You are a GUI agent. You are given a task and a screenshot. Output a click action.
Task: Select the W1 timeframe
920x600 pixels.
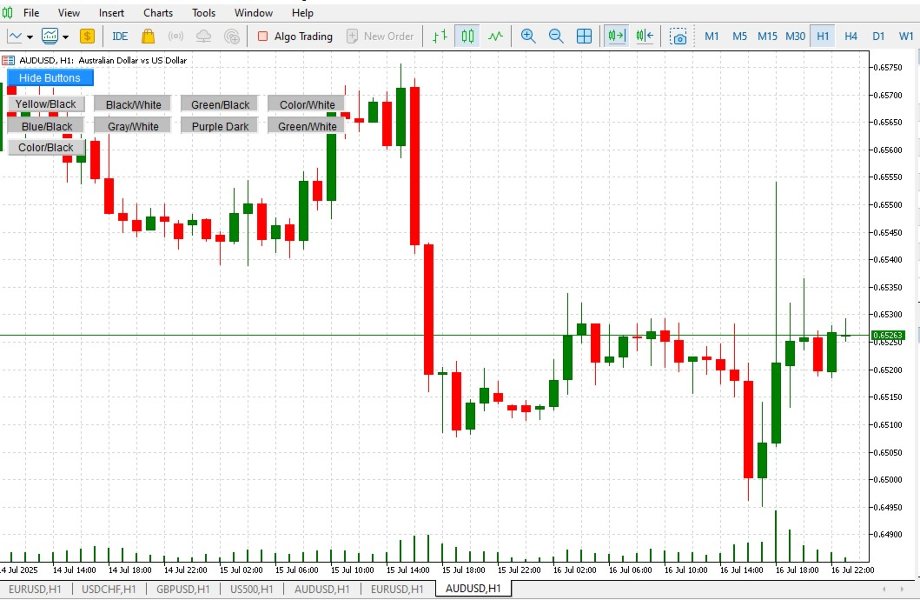[906, 36]
